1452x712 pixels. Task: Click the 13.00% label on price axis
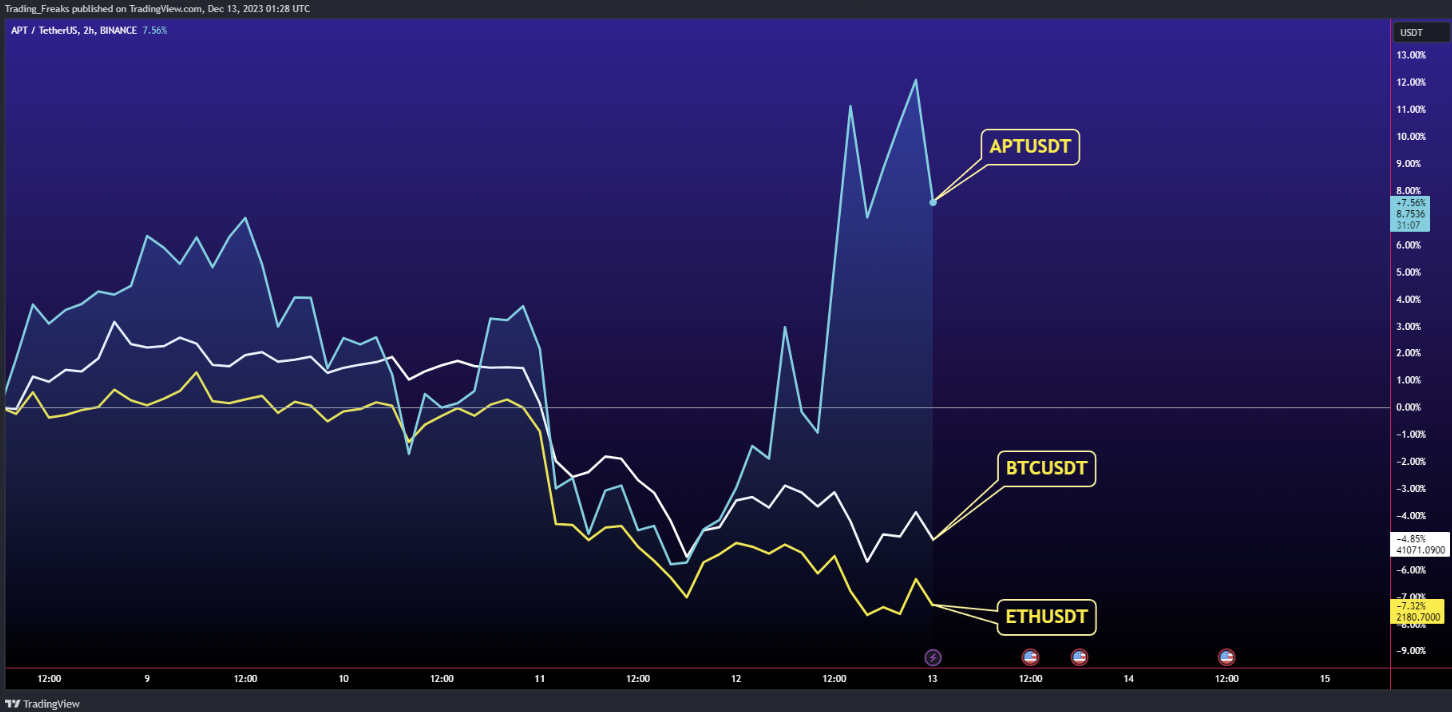coord(1411,55)
